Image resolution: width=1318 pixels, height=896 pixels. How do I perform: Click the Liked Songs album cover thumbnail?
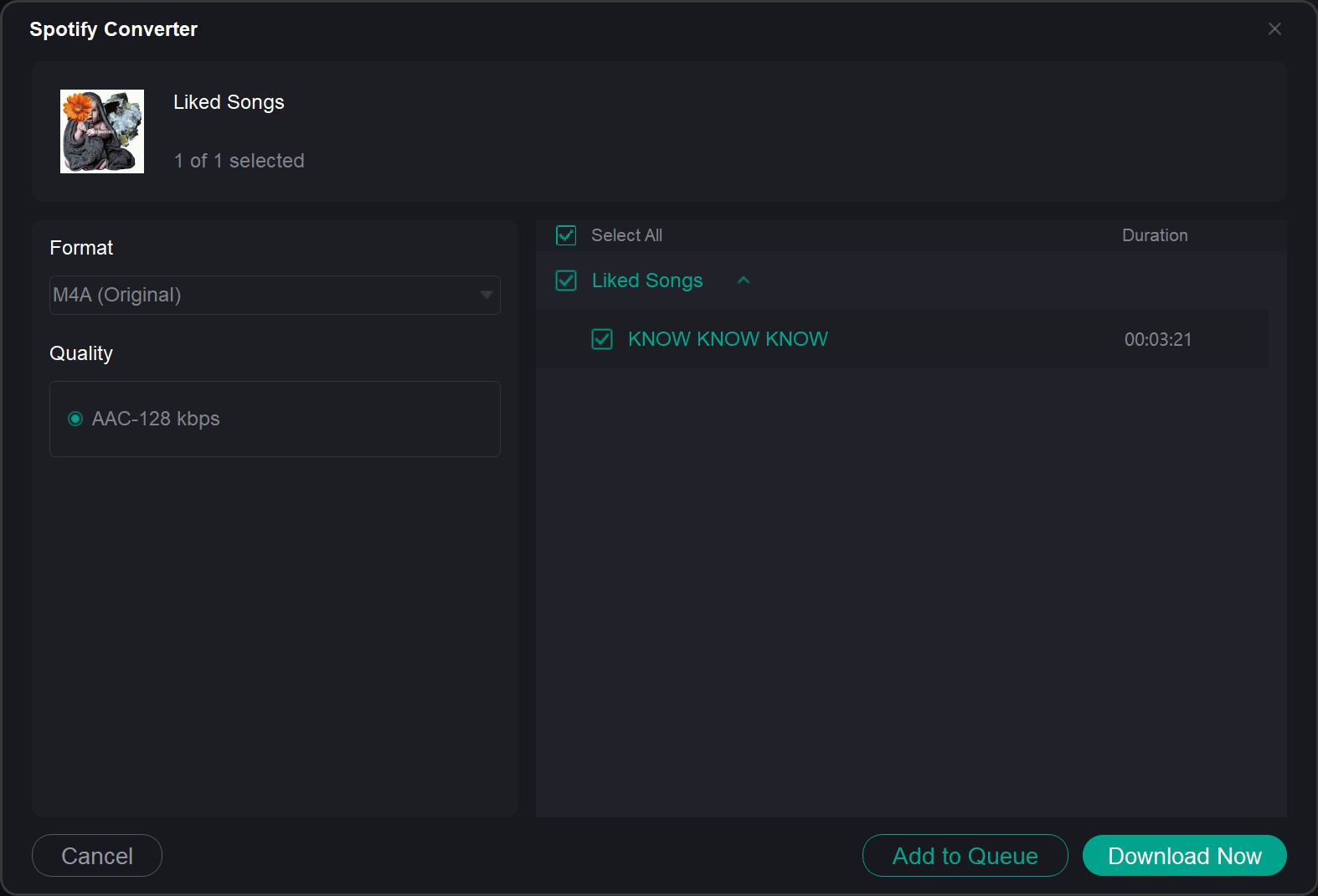(x=102, y=131)
